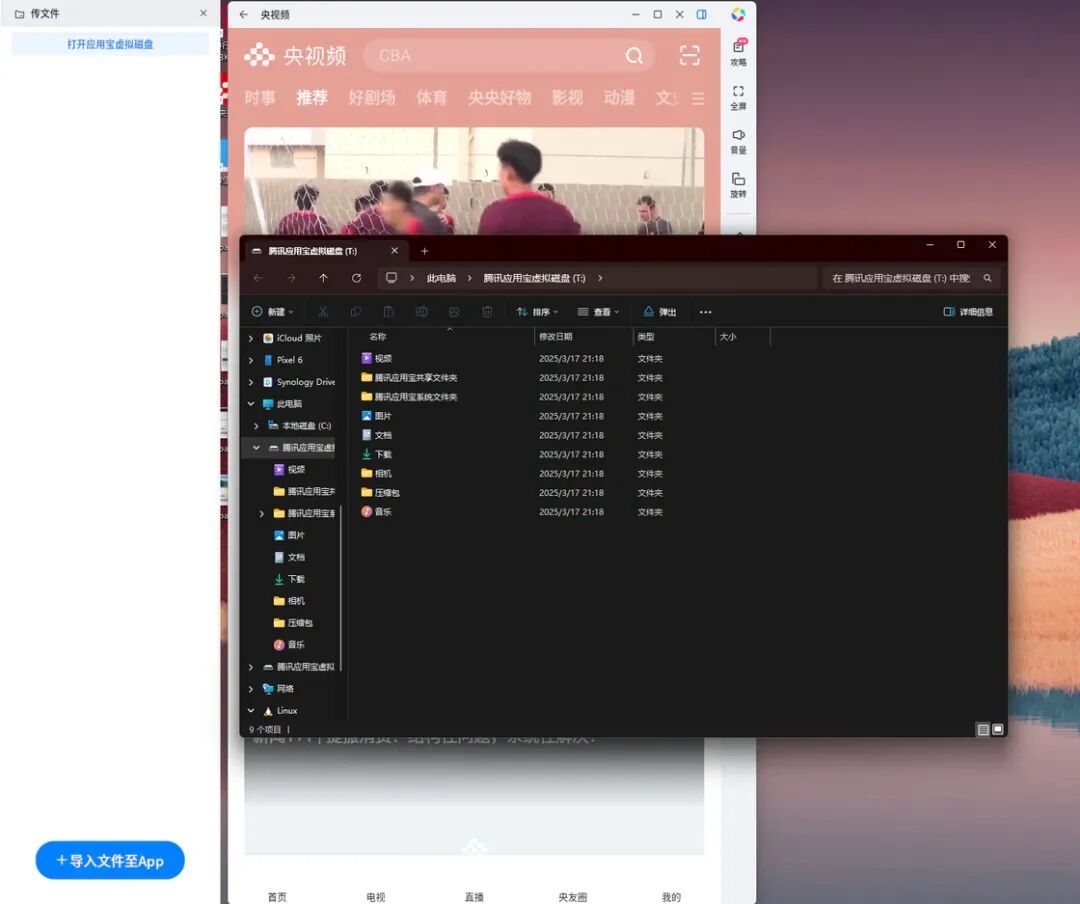This screenshot has height=904, width=1080.
Task: Toggle the side panel icon in 央视频 title bar
Action: pyautogui.click(x=702, y=14)
